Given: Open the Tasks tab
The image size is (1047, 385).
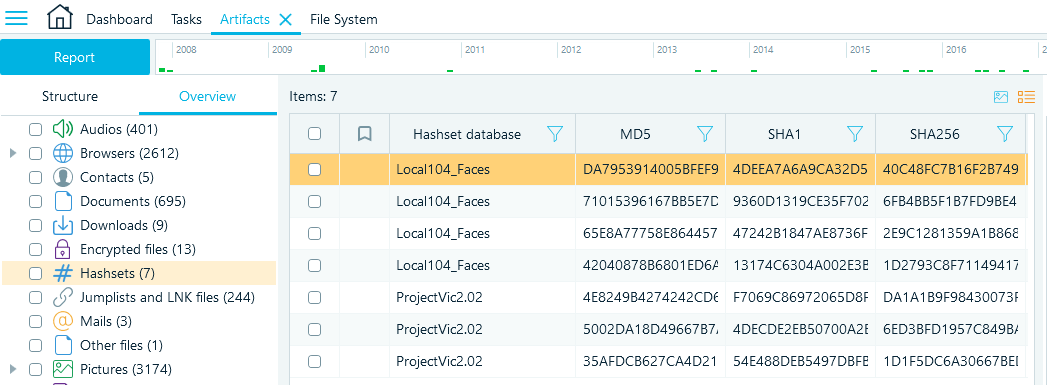Looking at the screenshot, I should pyautogui.click(x=186, y=19).
